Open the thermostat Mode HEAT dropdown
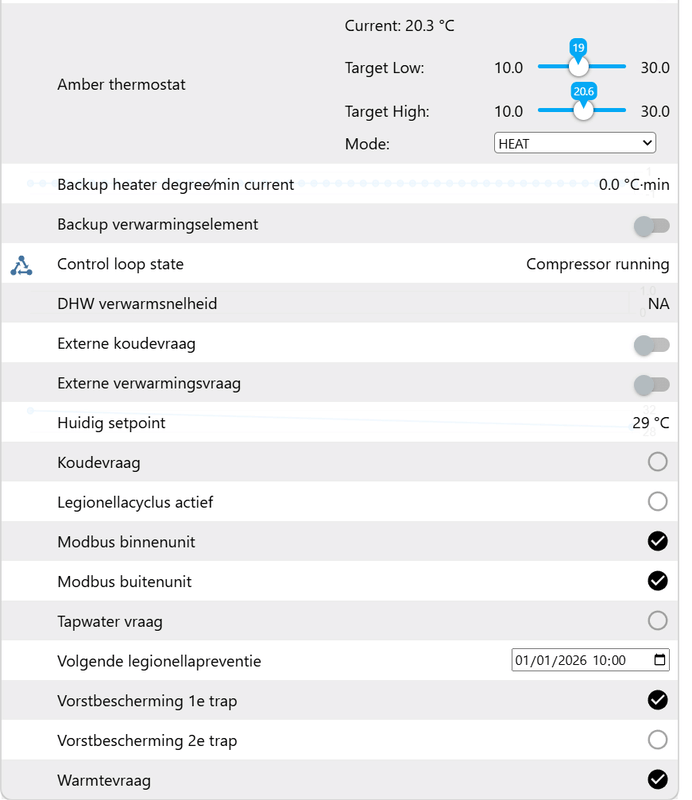The image size is (692, 800). (x=575, y=144)
